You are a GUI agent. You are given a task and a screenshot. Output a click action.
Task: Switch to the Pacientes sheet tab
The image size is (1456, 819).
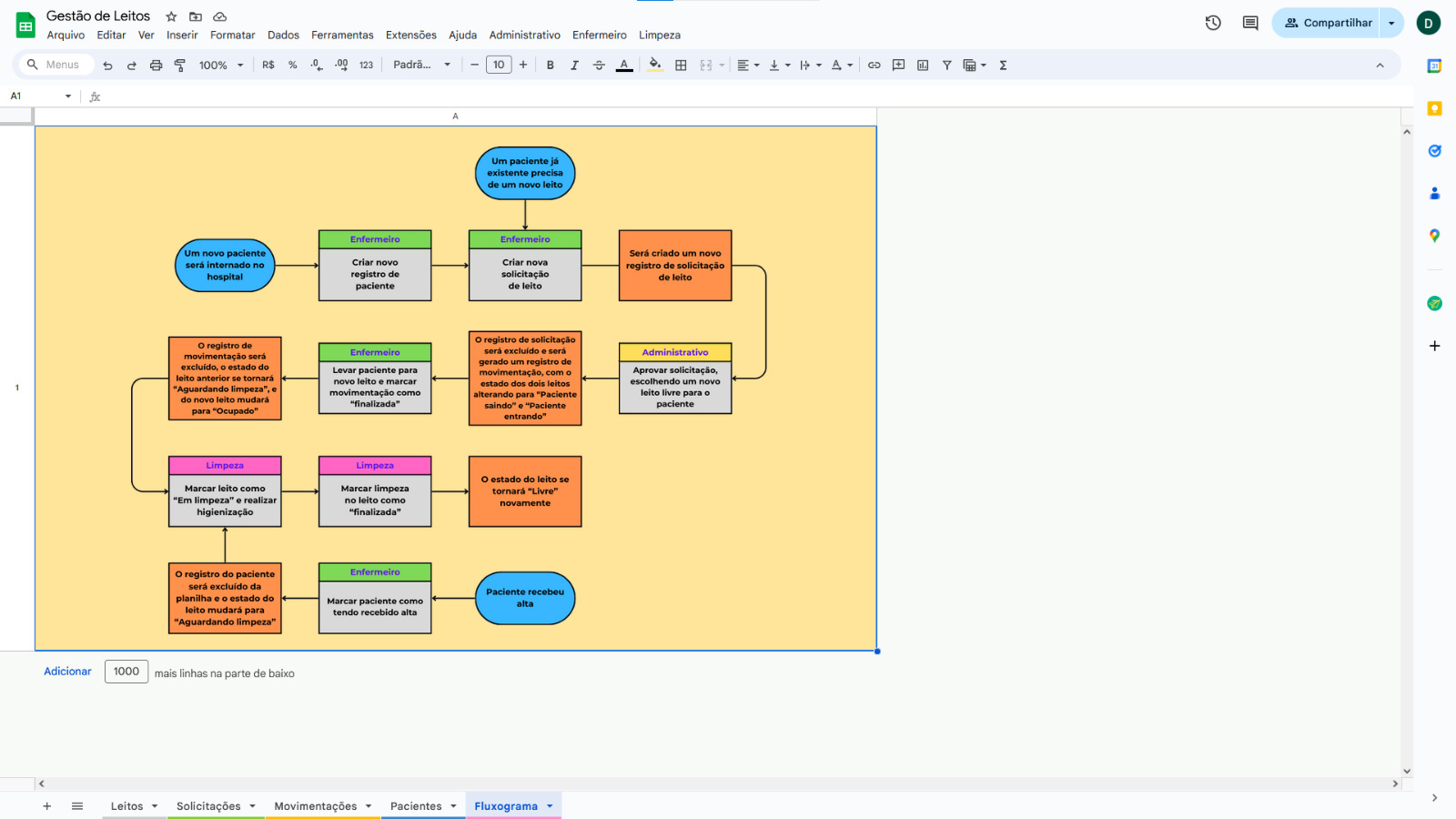pyautogui.click(x=416, y=806)
